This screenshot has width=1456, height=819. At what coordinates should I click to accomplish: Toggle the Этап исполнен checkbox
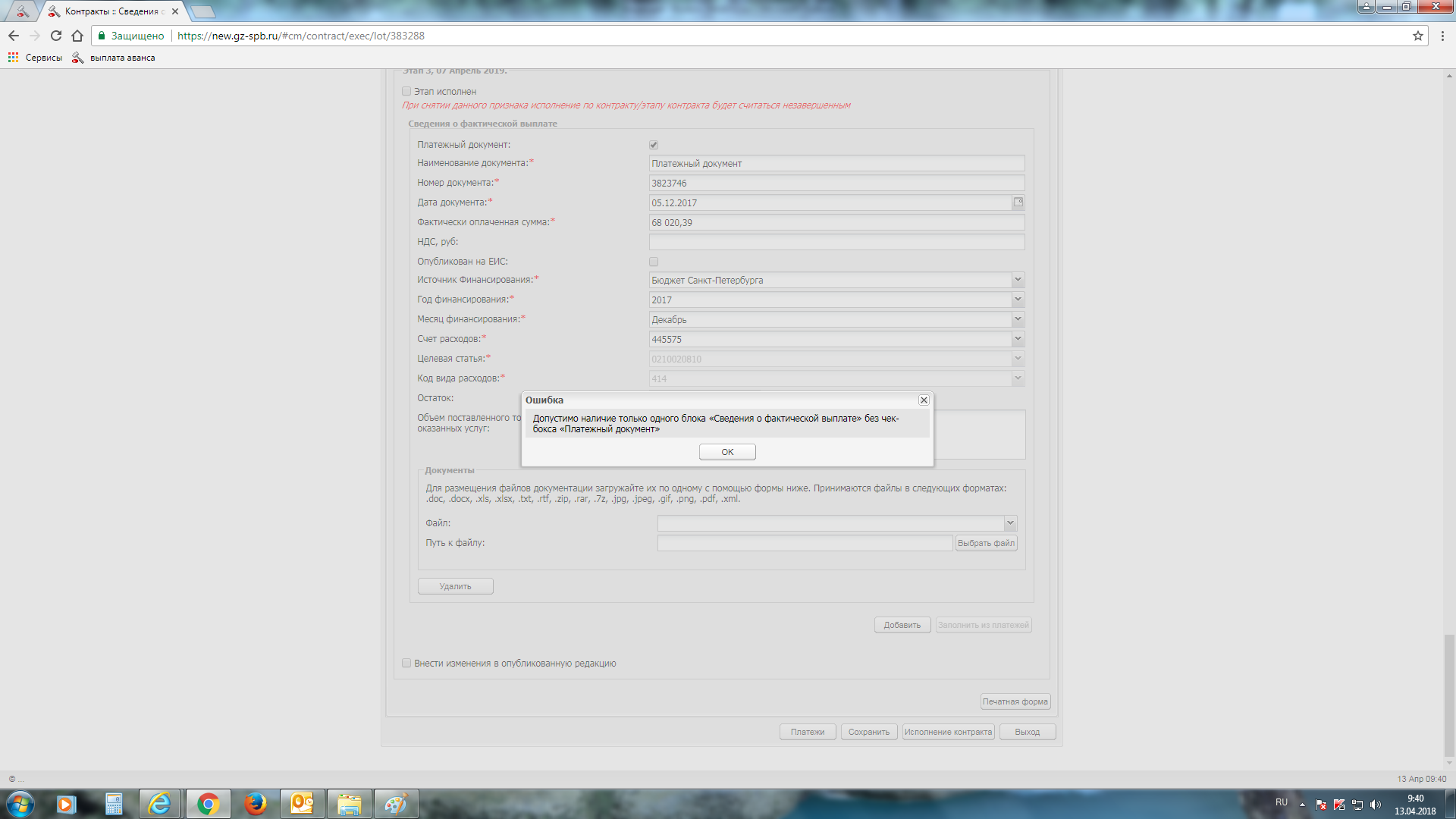406,92
